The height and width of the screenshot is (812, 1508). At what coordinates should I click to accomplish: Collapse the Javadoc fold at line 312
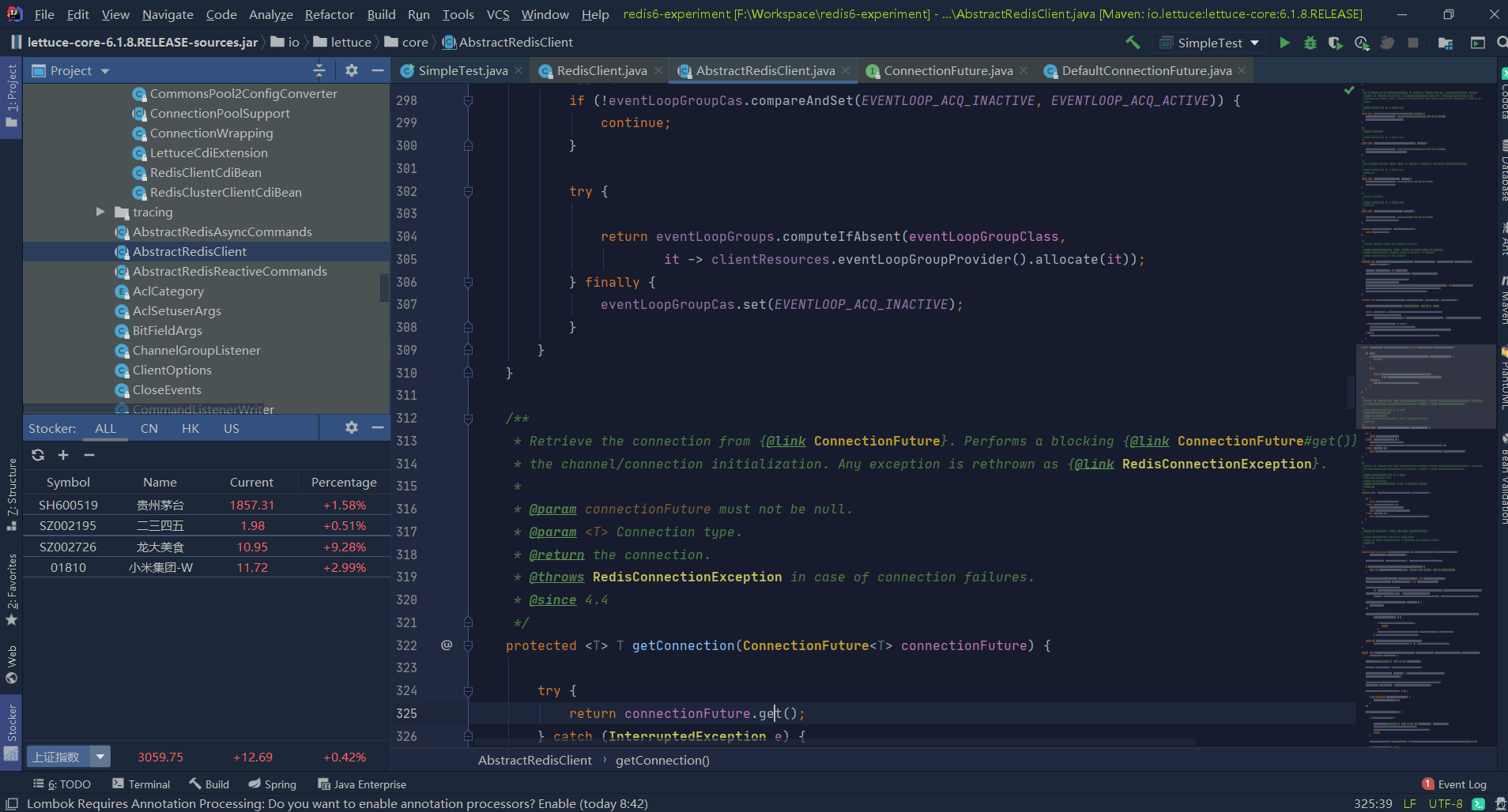pyautogui.click(x=468, y=419)
